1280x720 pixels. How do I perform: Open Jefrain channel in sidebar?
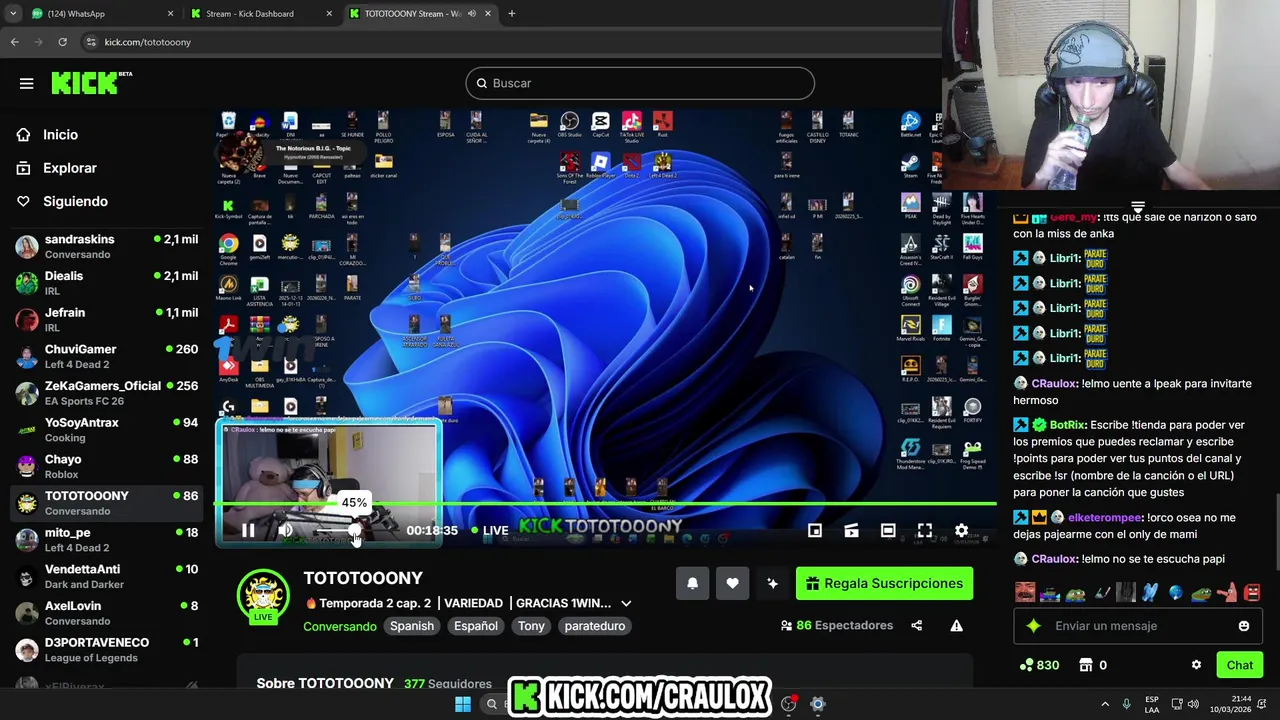pos(106,320)
